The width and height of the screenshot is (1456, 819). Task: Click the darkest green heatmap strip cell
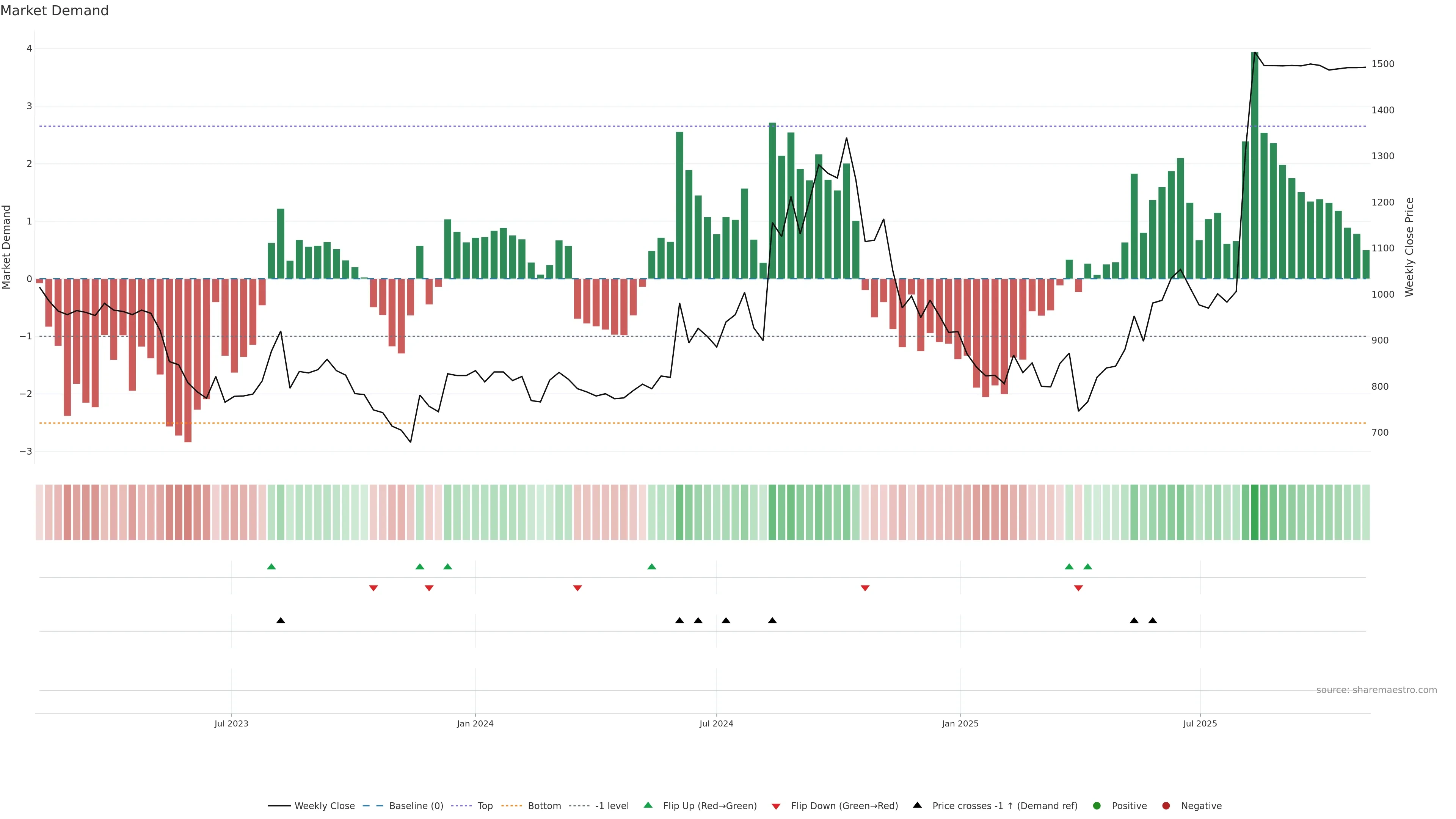tap(1255, 512)
